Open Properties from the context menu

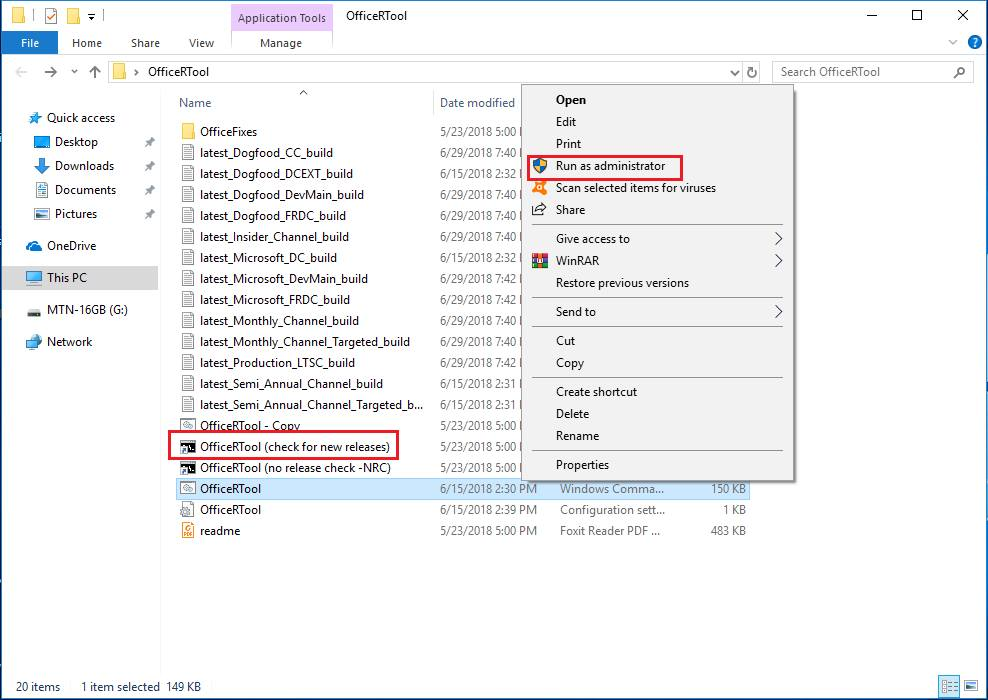tap(582, 465)
